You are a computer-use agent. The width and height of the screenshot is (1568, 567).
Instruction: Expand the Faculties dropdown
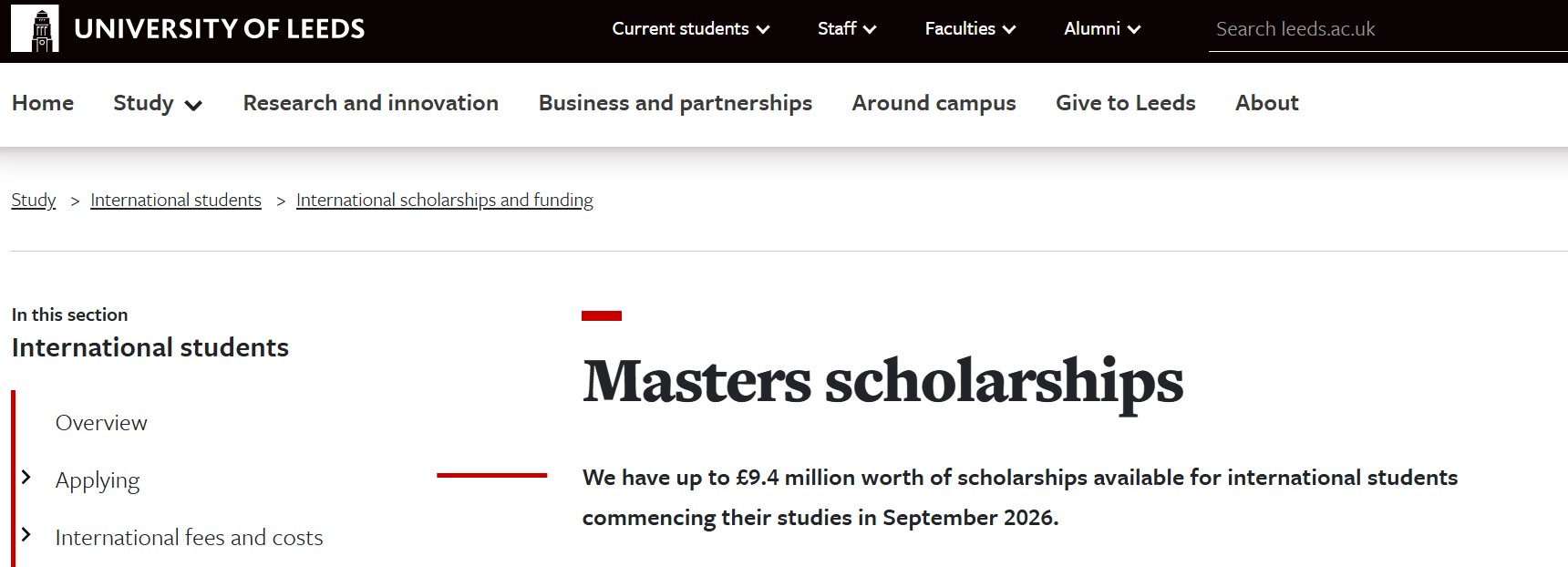(969, 29)
